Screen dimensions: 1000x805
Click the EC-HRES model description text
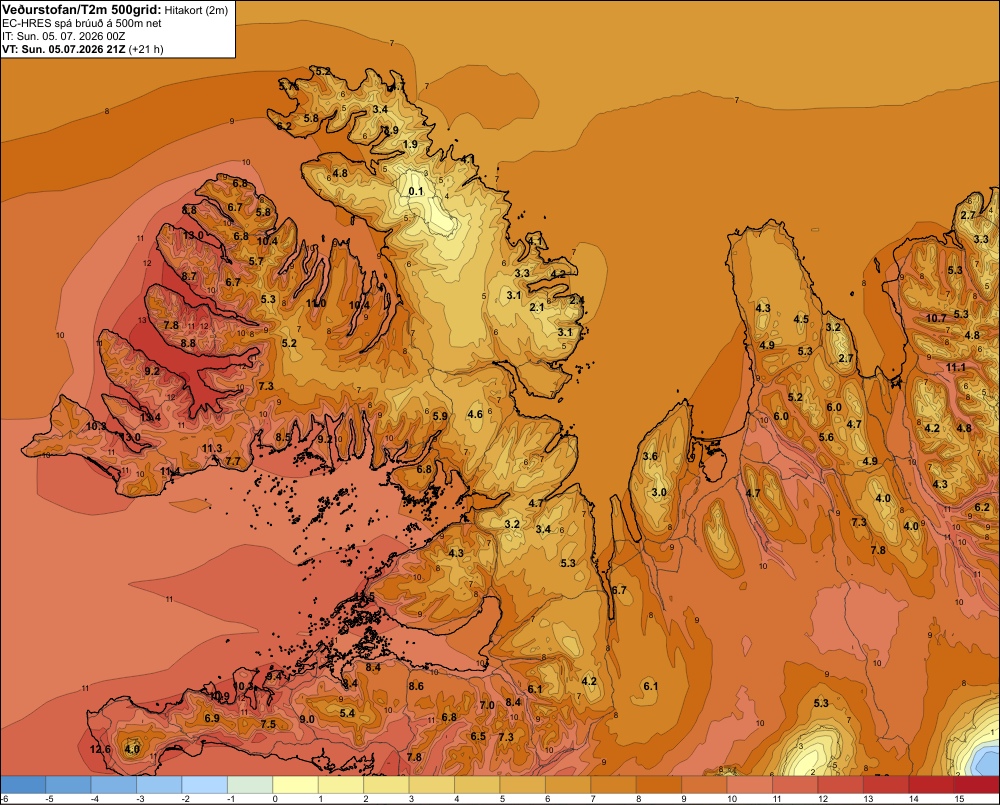tap(82, 23)
